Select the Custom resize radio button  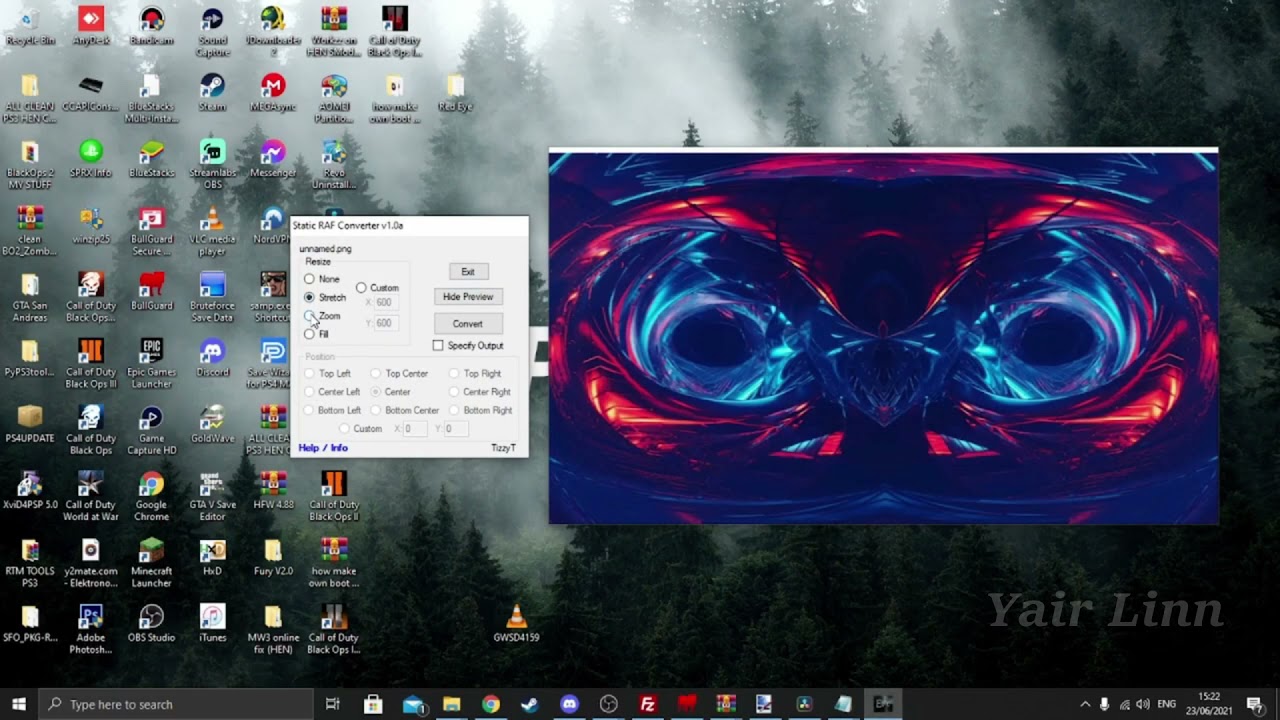378,288
